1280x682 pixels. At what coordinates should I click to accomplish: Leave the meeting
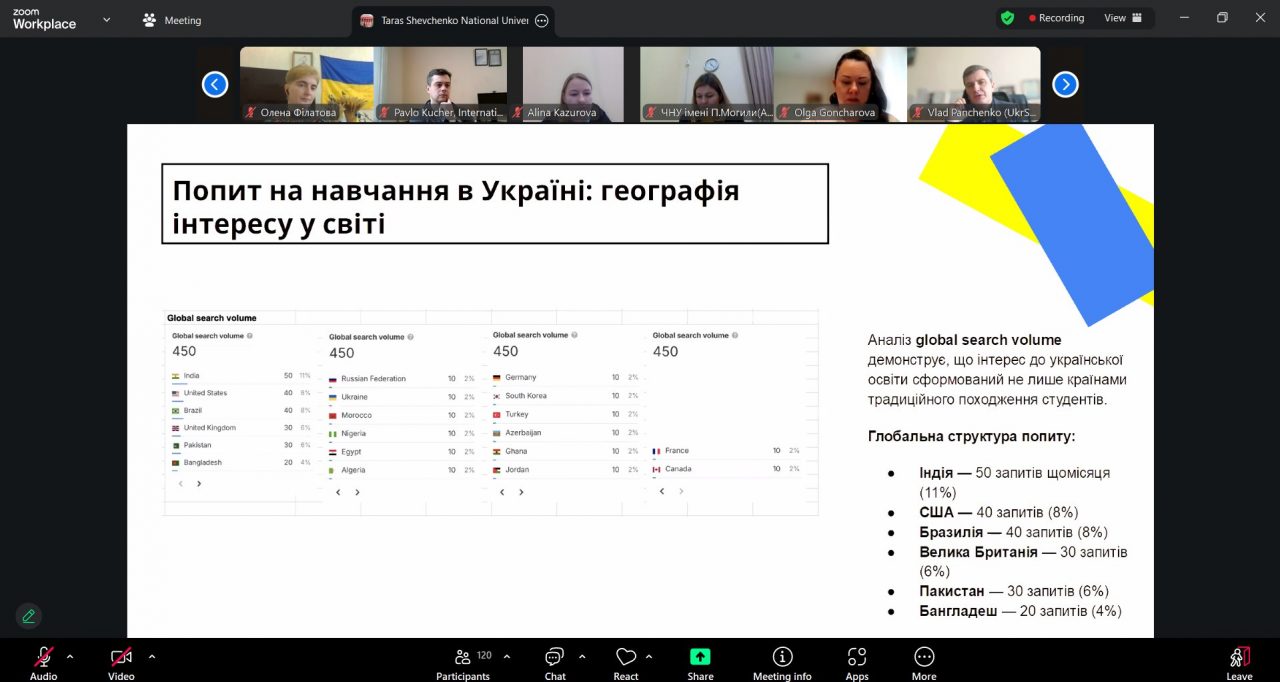pos(1239,658)
